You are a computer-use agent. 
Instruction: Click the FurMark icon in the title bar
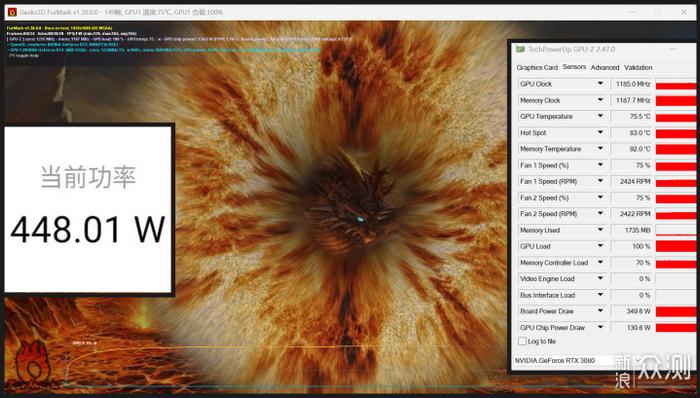pos(12,12)
